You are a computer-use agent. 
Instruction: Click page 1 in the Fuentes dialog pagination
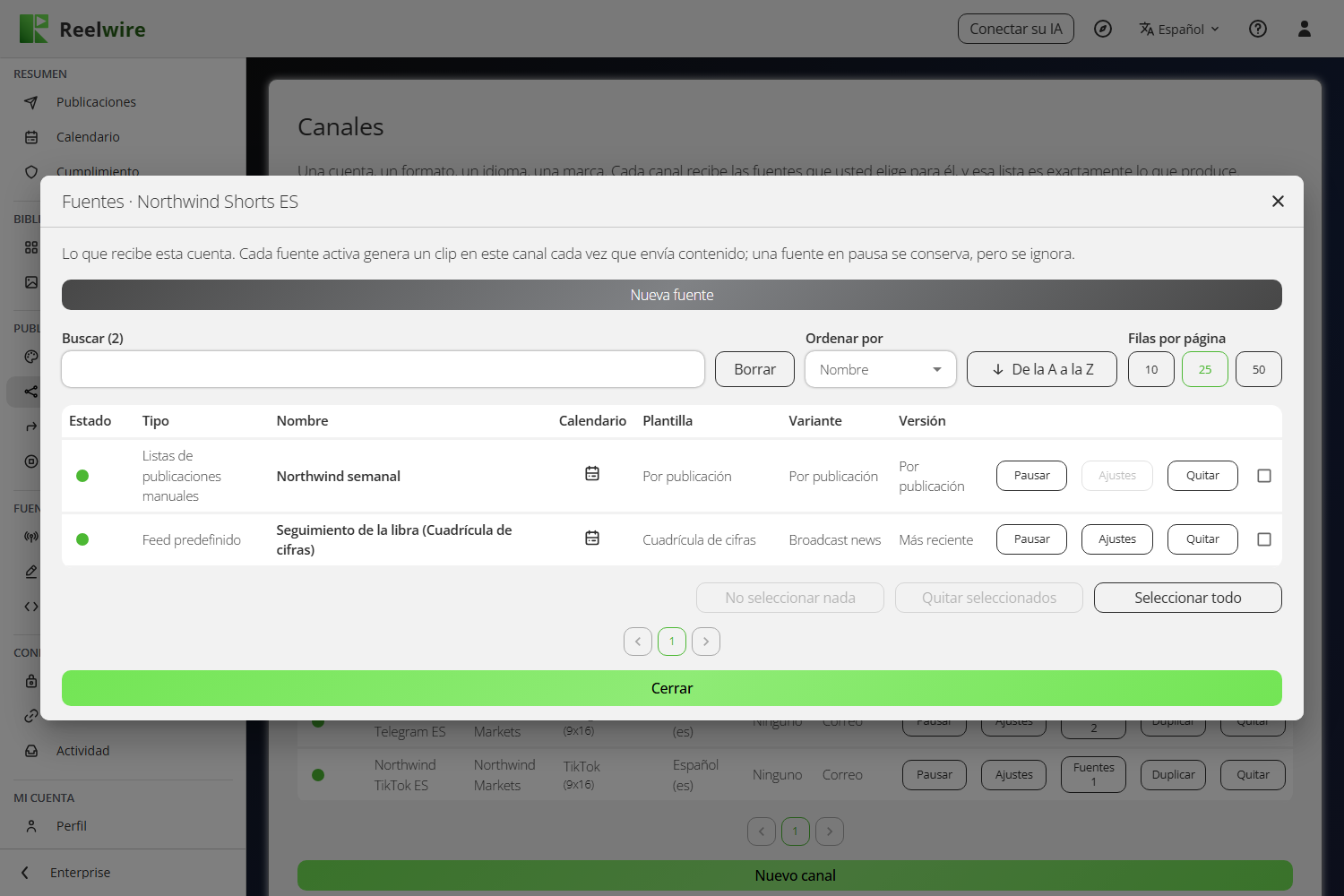[672, 642]
